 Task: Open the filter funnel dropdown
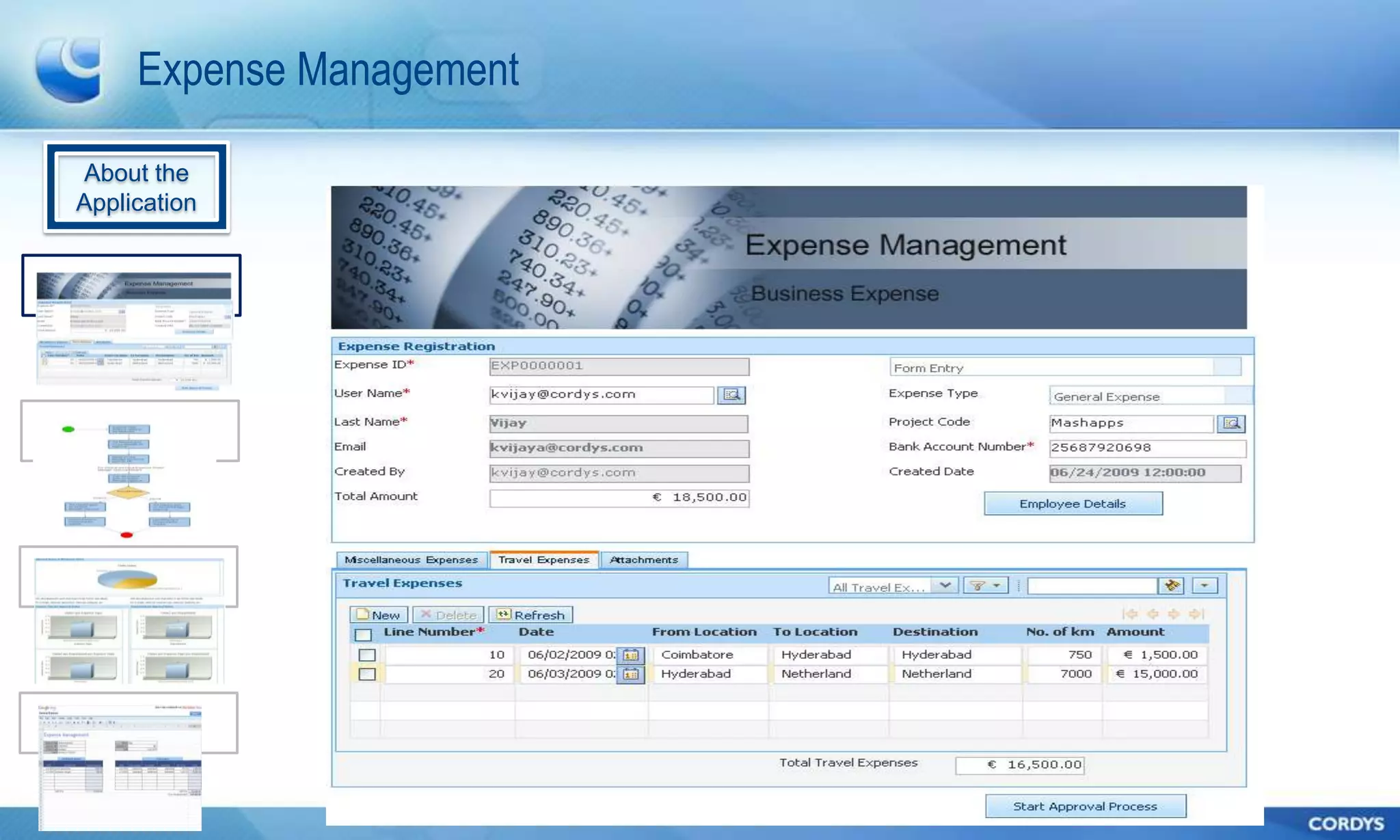coord(985,586)
